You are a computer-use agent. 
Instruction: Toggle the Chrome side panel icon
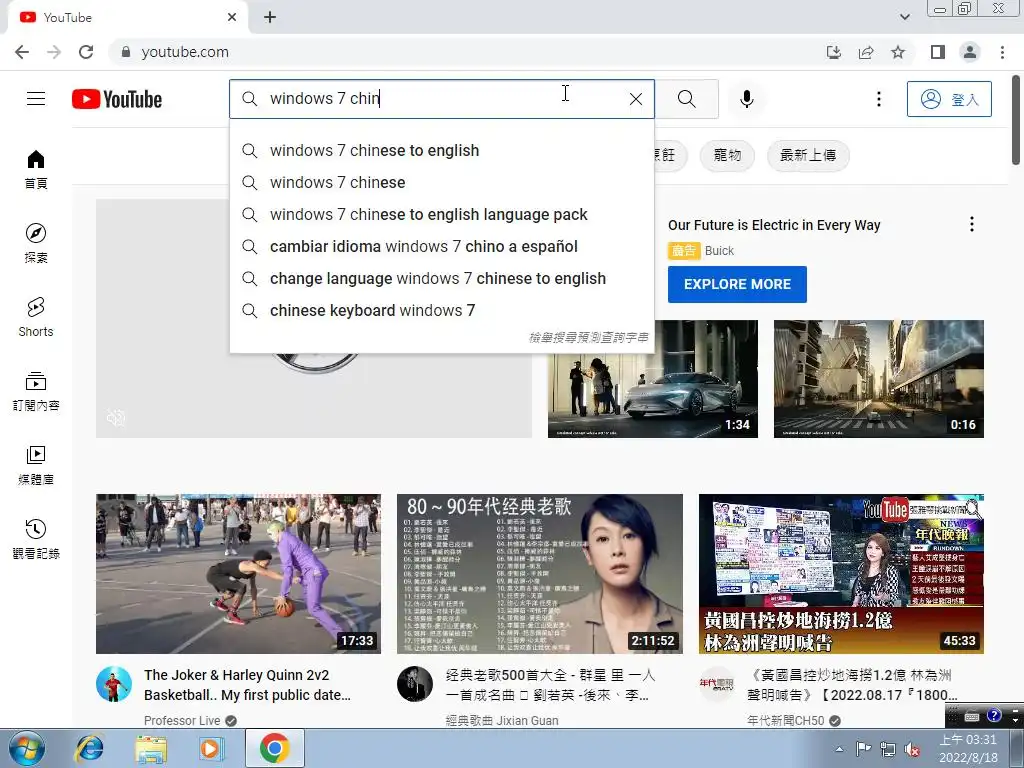pos(938,52)
